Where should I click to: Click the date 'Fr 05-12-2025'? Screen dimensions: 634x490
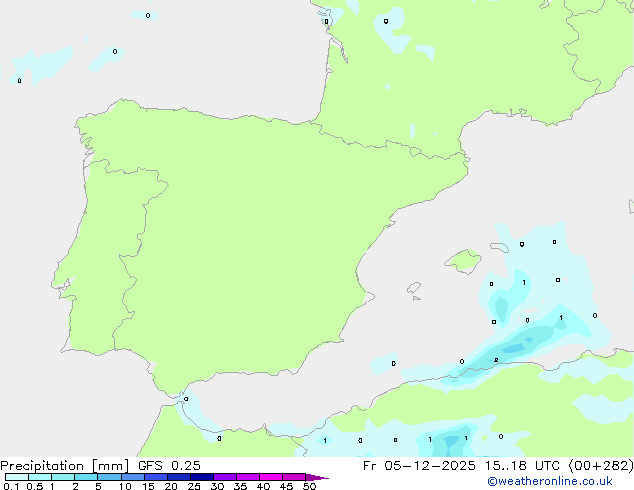419,466
